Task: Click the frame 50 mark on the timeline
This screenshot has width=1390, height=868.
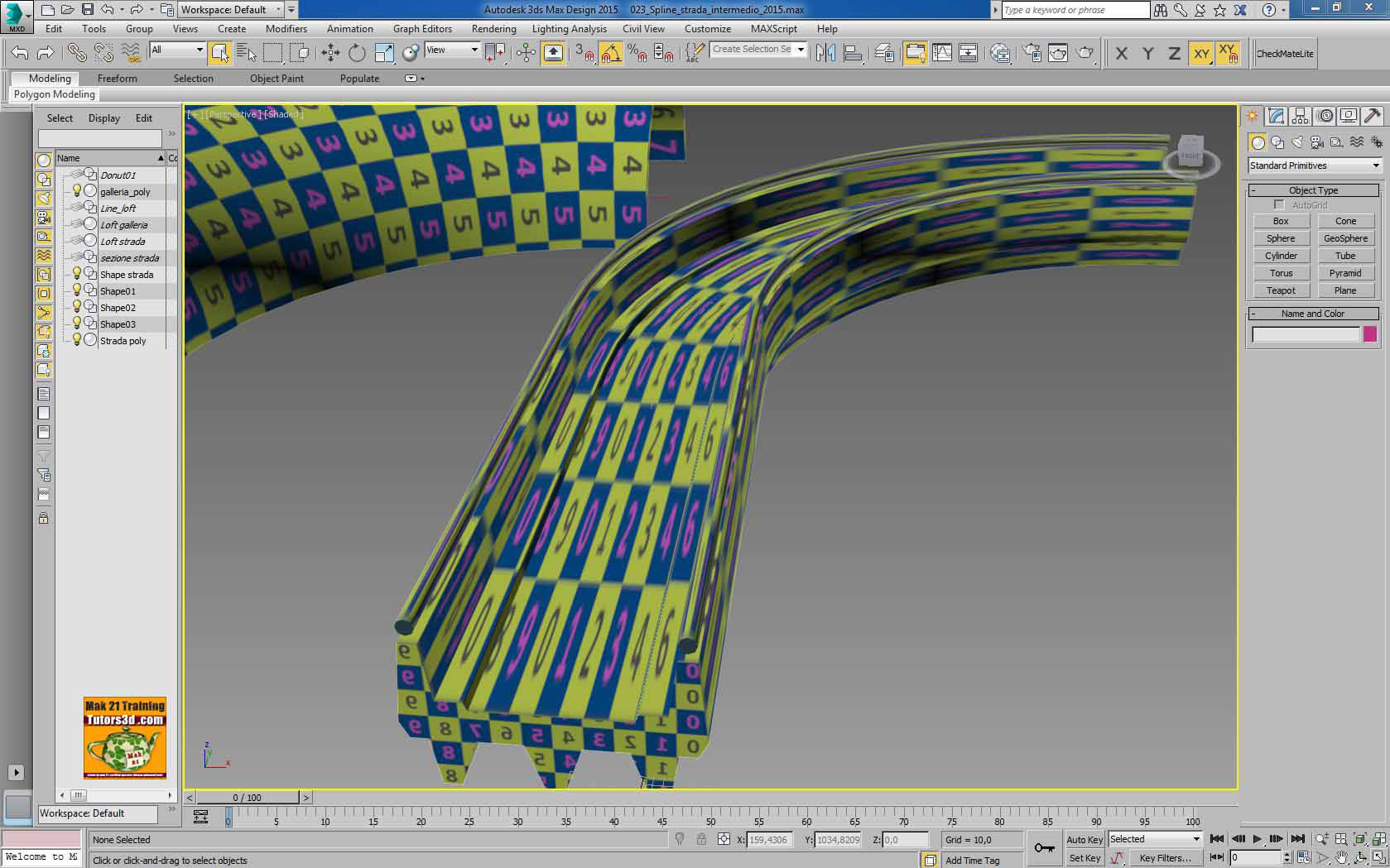Action: coord(710,822)
